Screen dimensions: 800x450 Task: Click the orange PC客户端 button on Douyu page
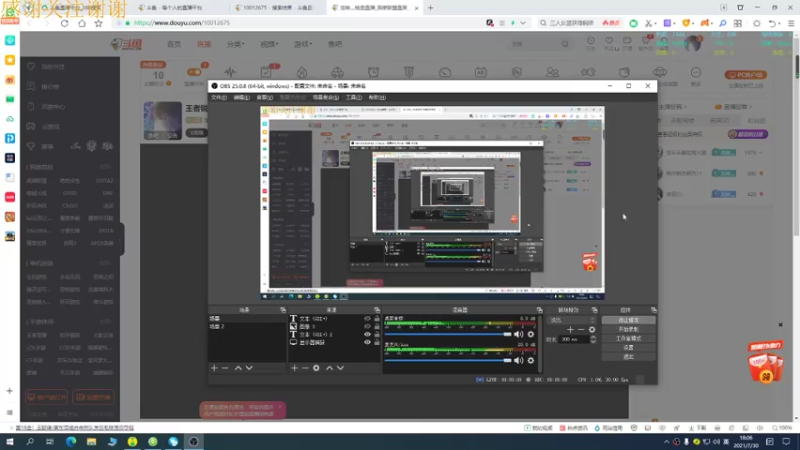pos(745,75)
